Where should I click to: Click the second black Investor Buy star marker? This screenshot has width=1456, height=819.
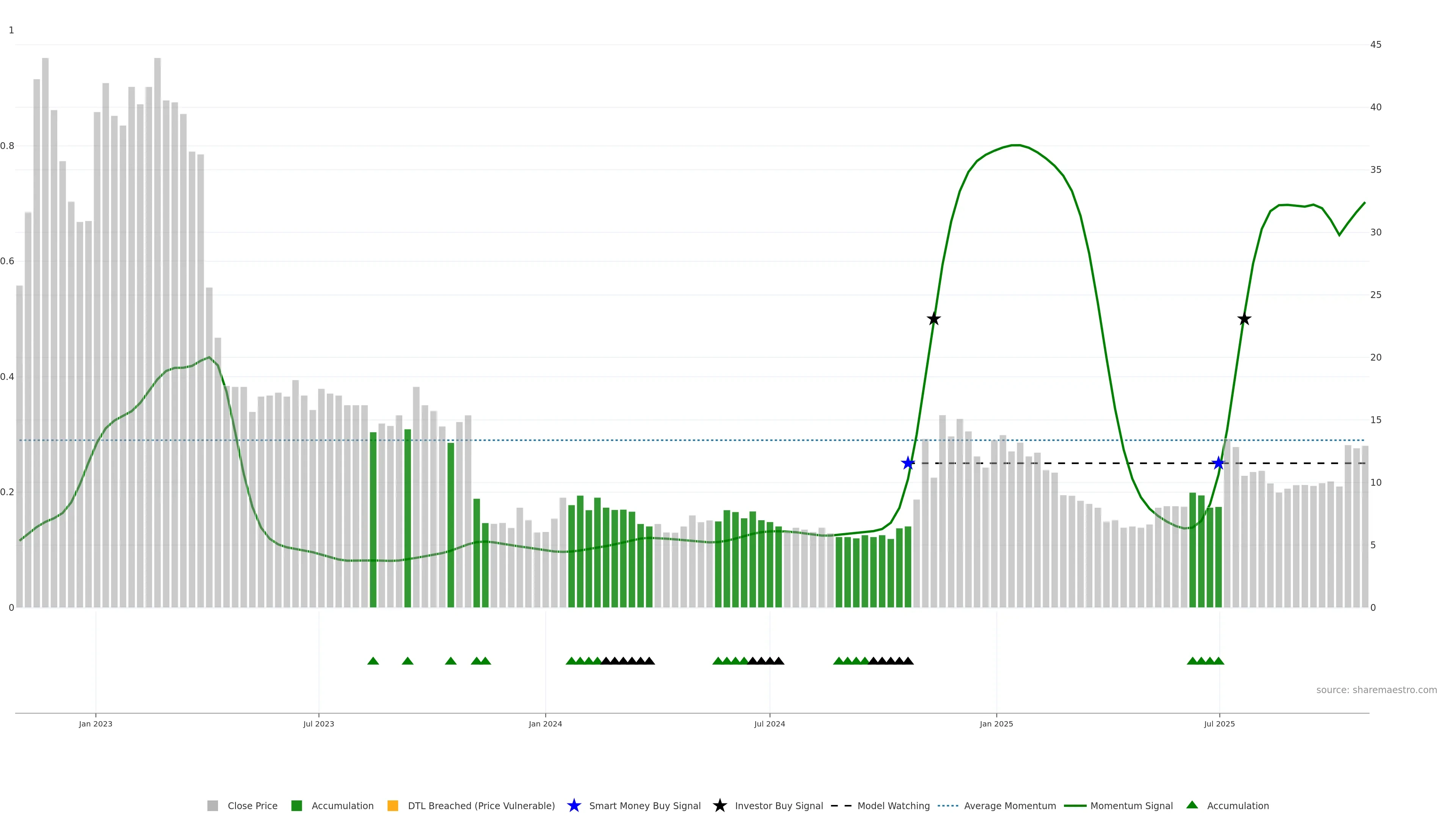point(1244,319)
